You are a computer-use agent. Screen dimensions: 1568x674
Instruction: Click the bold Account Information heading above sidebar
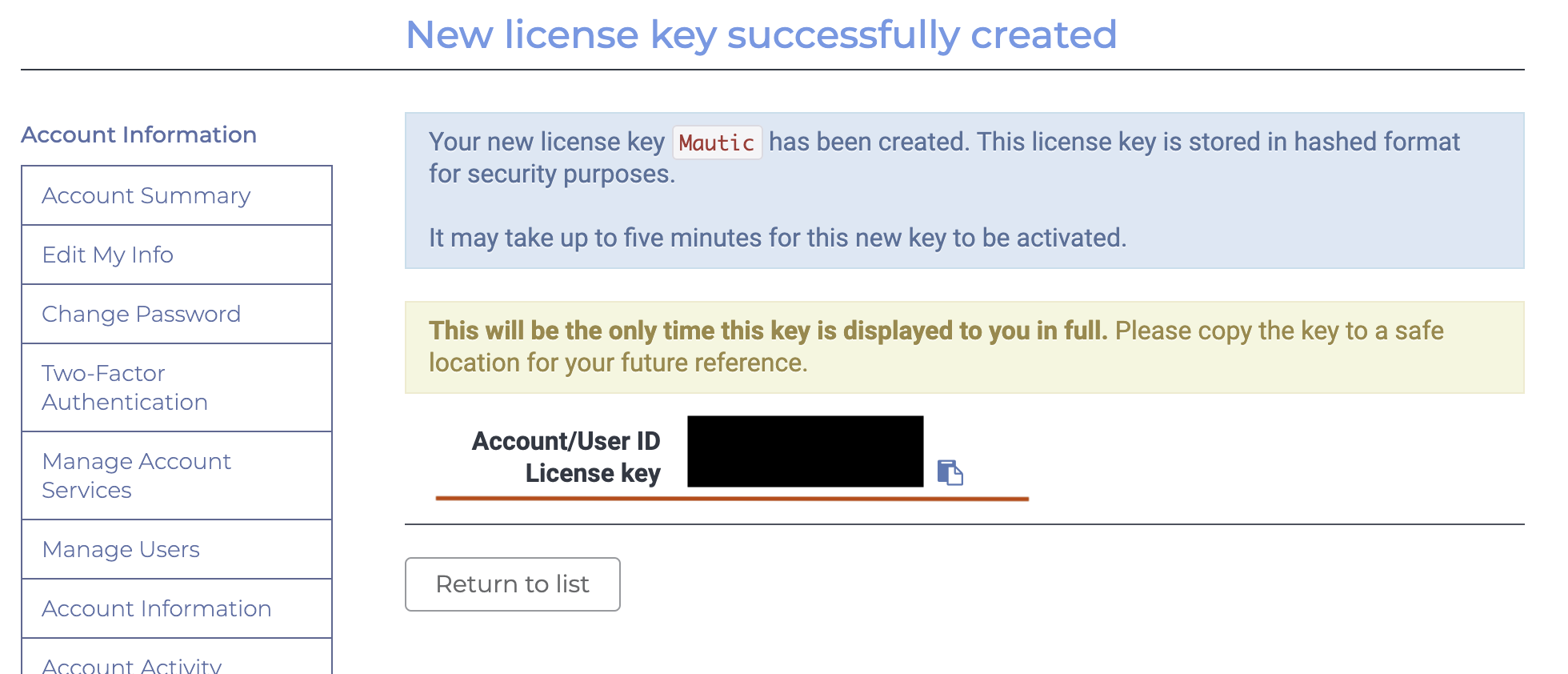point(138,135)
